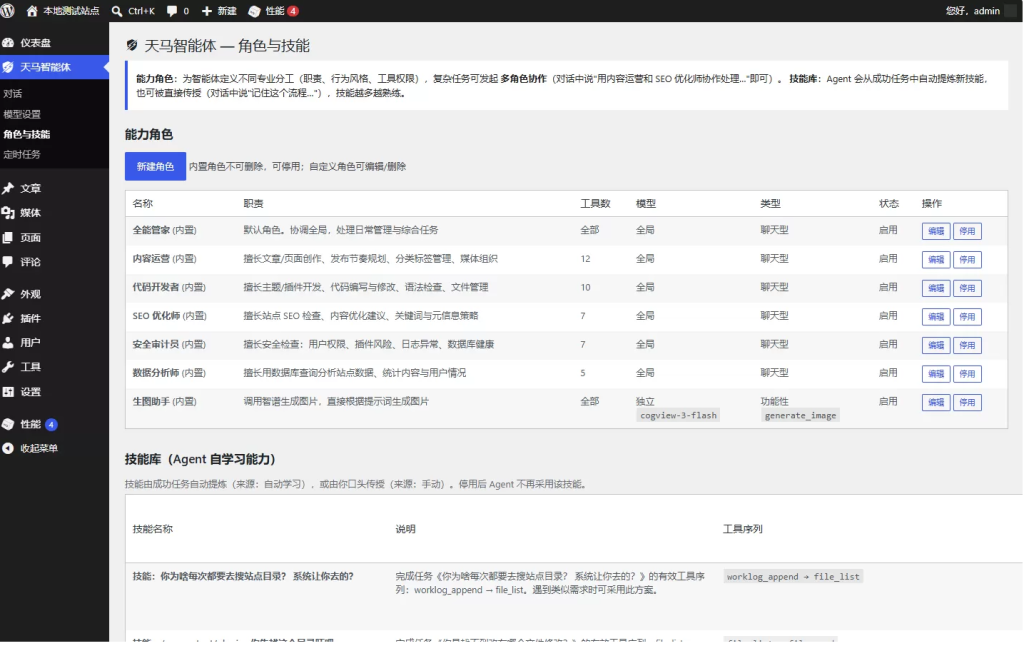Edit the 代码开发者 role
Viewport: 1024px width, 651px height.
coord(936,288)
